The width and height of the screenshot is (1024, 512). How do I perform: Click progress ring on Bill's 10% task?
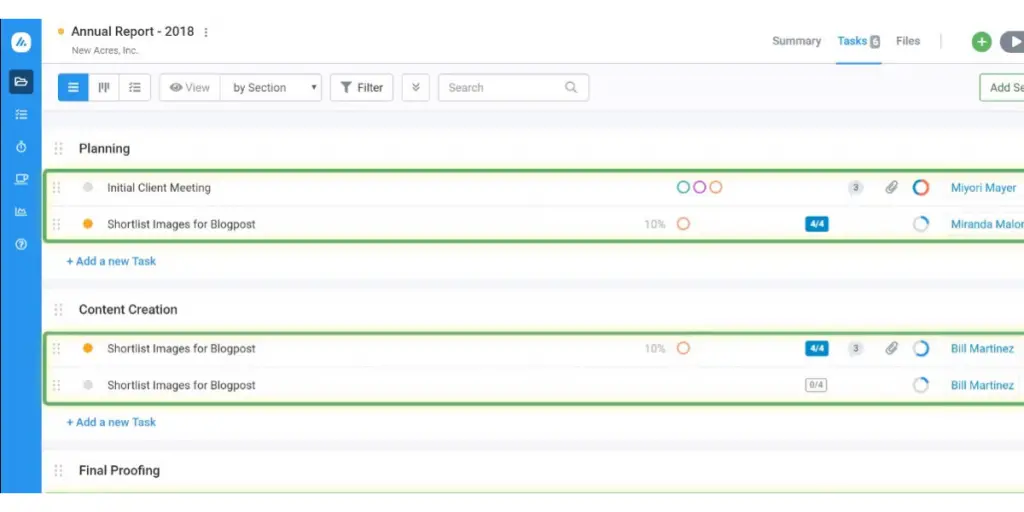(x=921, y=348)
